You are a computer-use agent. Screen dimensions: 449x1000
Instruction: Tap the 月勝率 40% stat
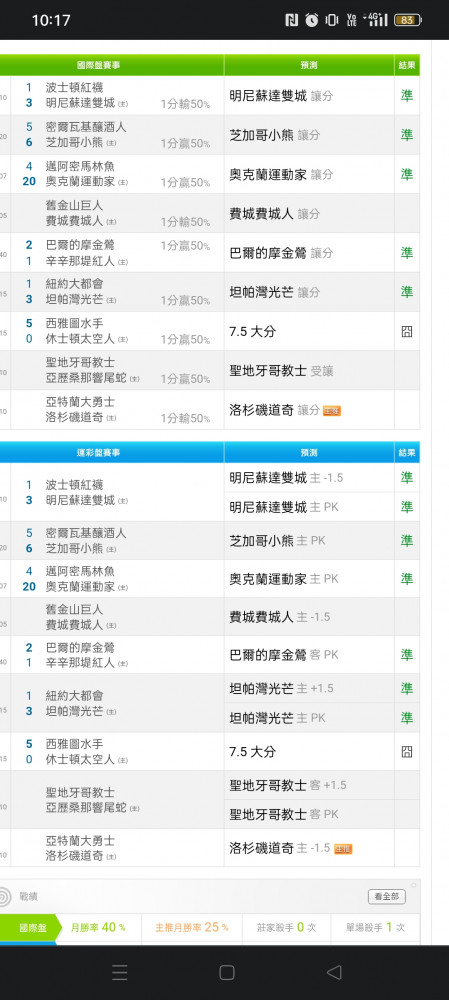[98, 927]
